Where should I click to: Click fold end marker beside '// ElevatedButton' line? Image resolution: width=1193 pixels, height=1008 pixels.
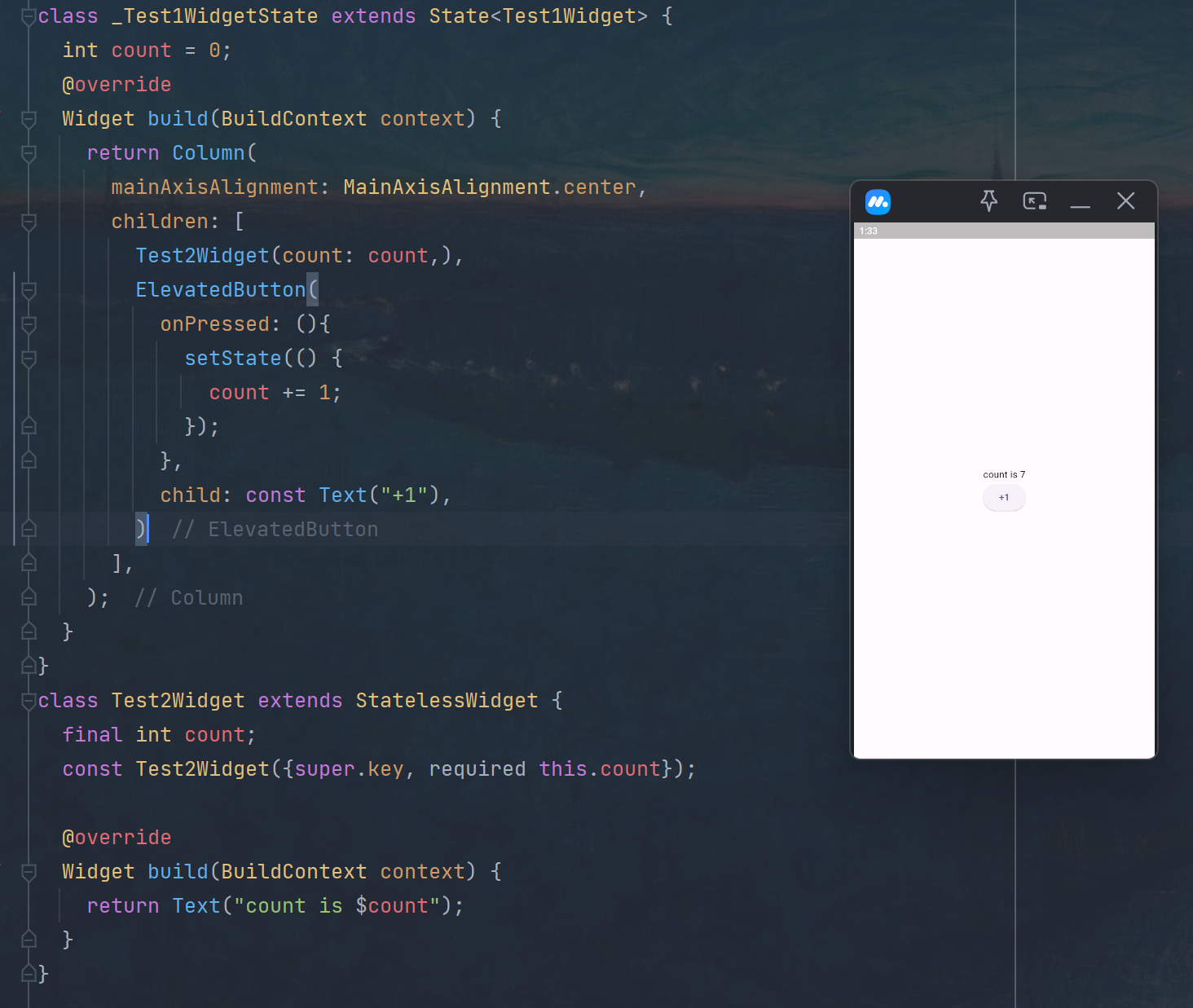click(x=29, y=528)
